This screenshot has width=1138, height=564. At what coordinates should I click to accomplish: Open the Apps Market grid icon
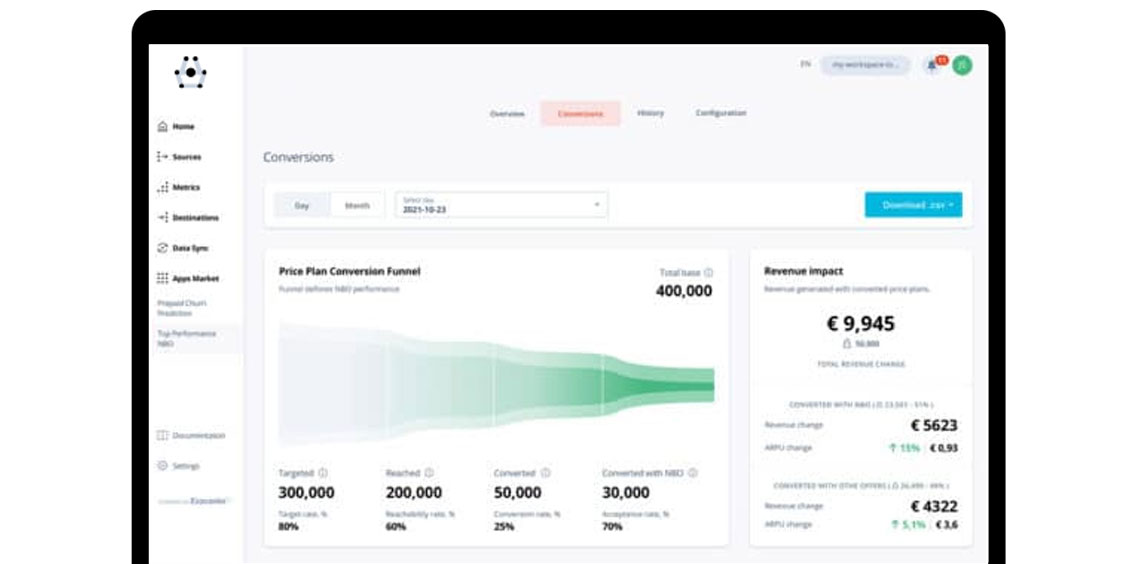pos(163,279)
